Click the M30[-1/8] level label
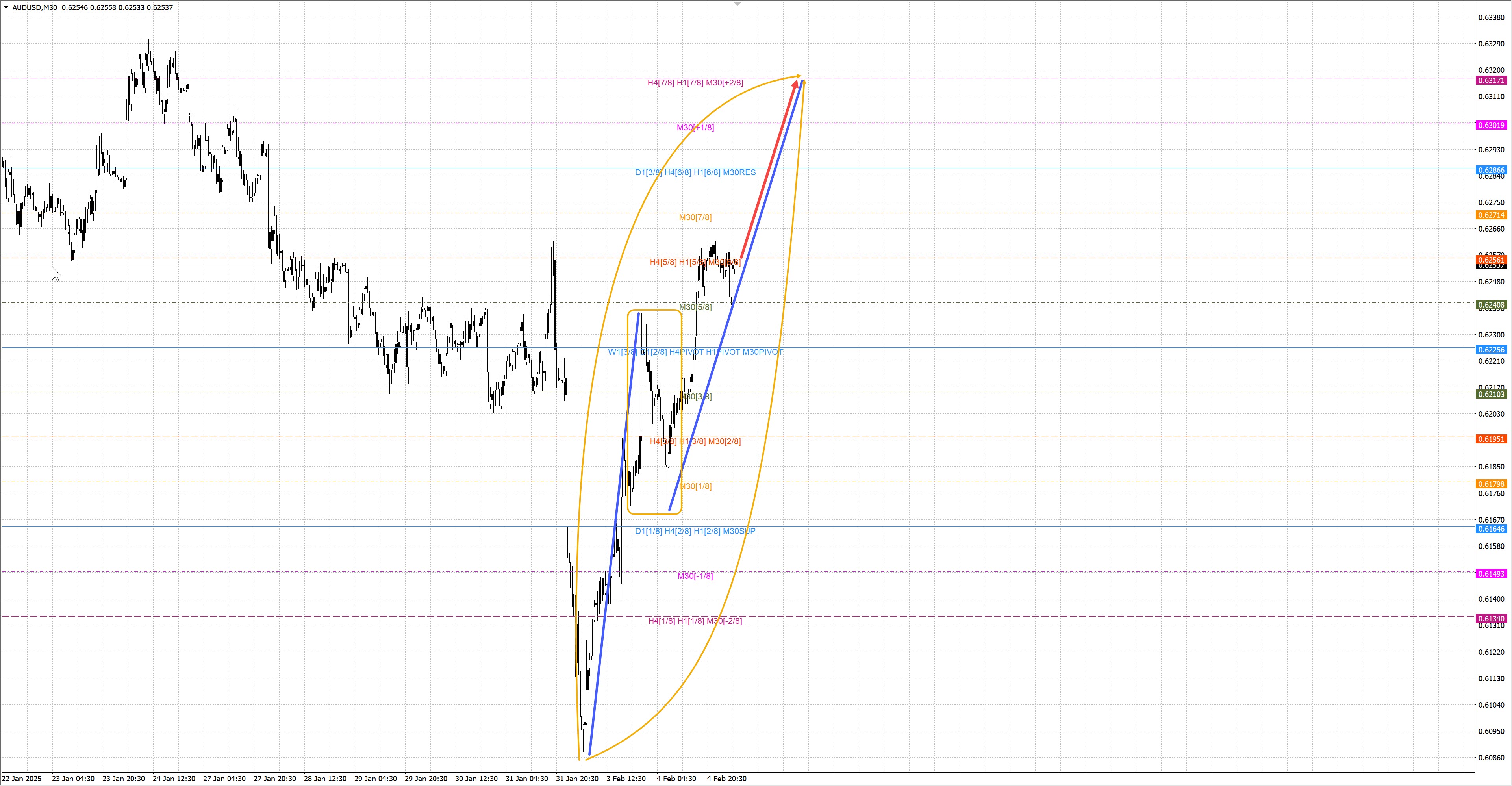Screen dimensions: 1512x786 pos(695,576)
